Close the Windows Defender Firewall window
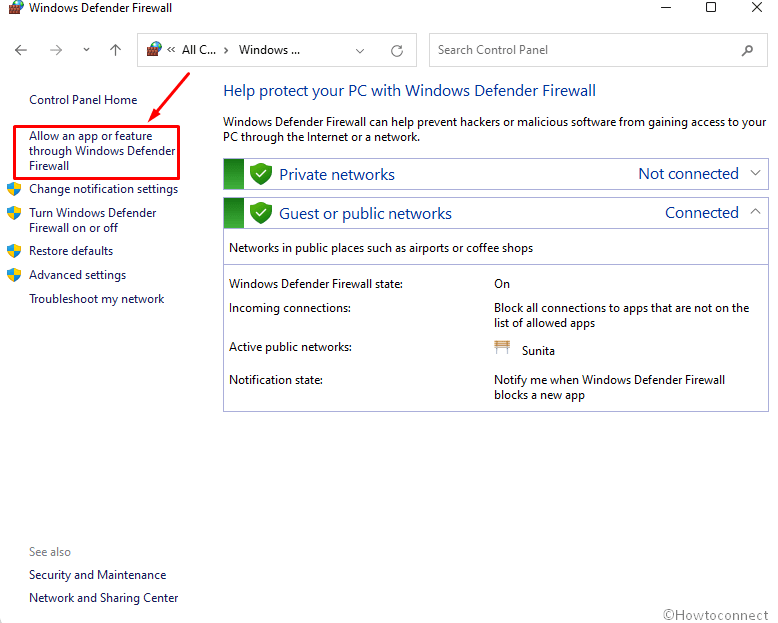Viewport: 778px width, 623px height. 757,7
